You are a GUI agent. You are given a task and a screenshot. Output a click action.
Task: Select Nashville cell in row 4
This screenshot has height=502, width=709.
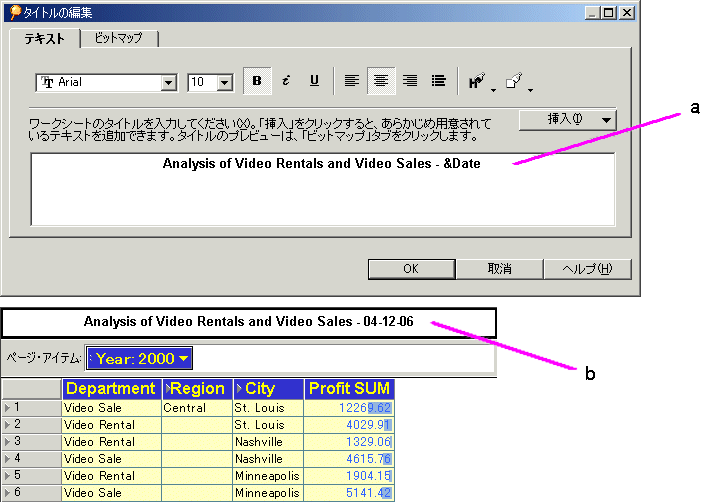click(268, 459)
